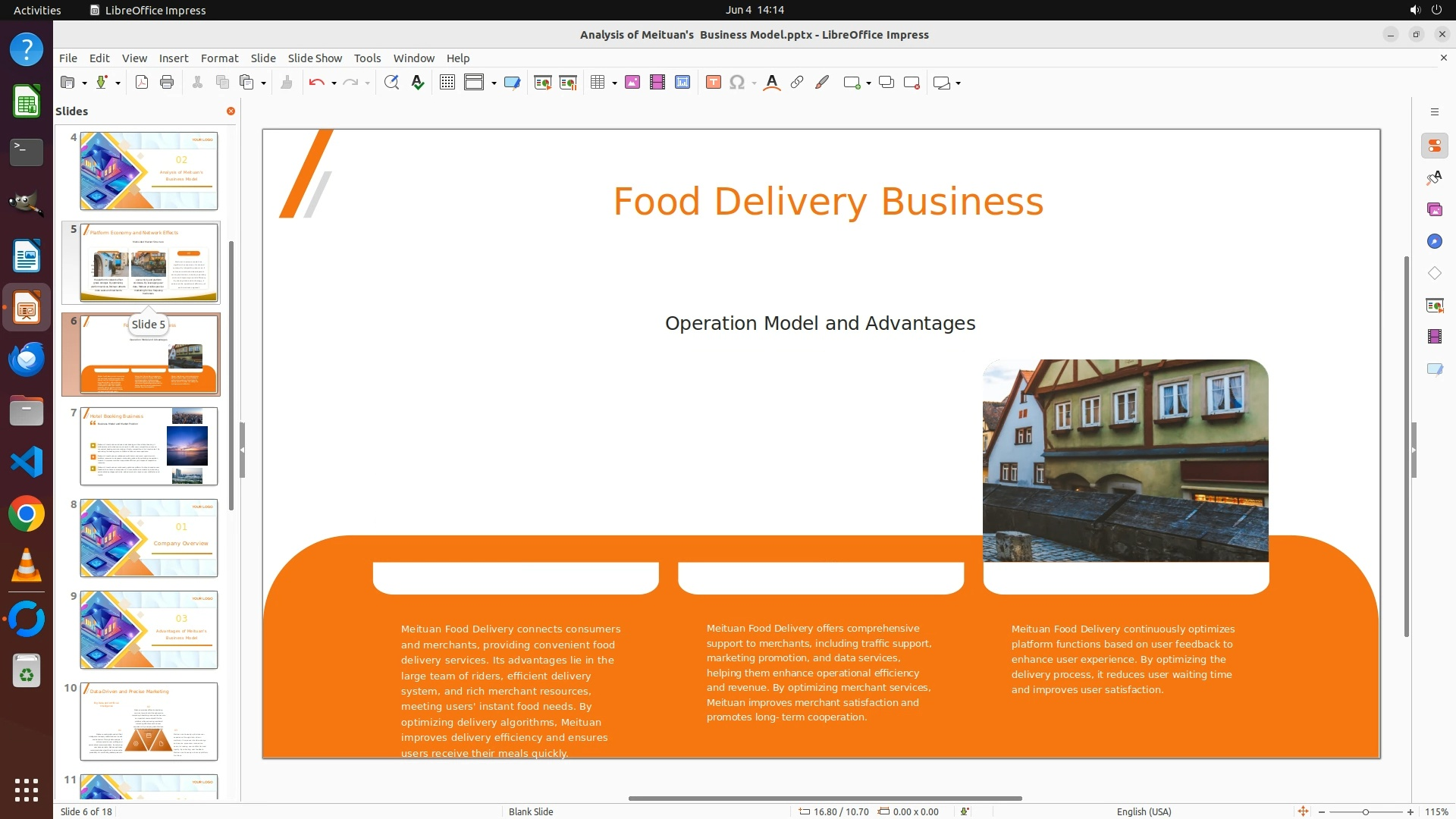Insert a text box with toolbar icon
The width and height of the screenshot is (1456, 819).
click(713, 83)
